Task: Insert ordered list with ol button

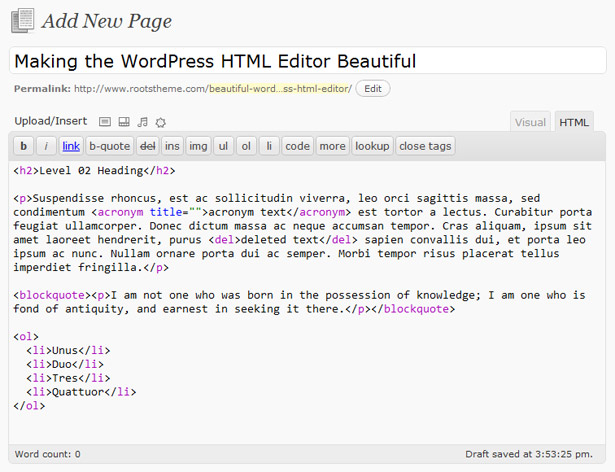Action: click(246, 146)
